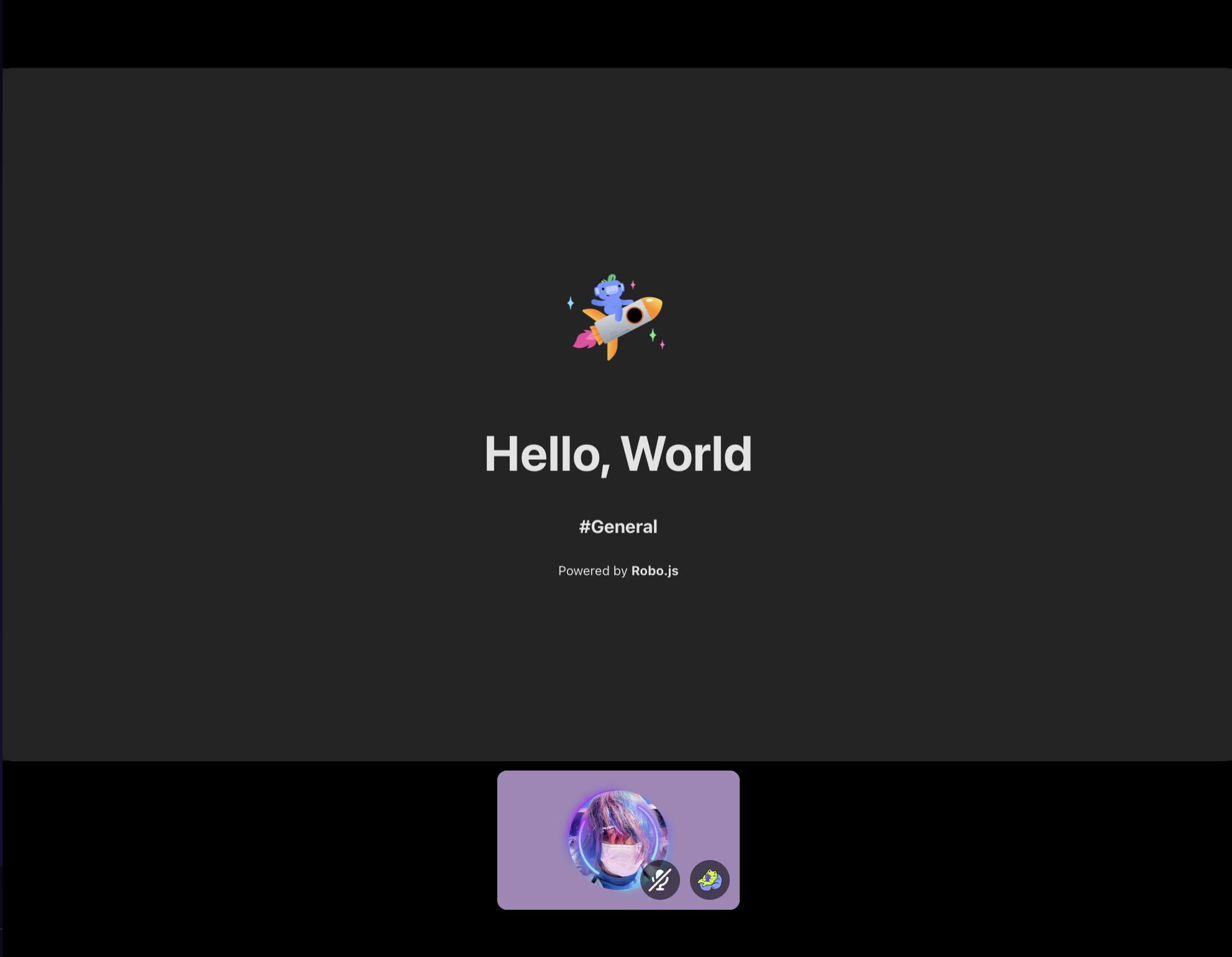Image resolution: width=1232 pixels, height=957 pixels.
Task: Click the rocket's black porthole window
Action: [x=634, y=315]
